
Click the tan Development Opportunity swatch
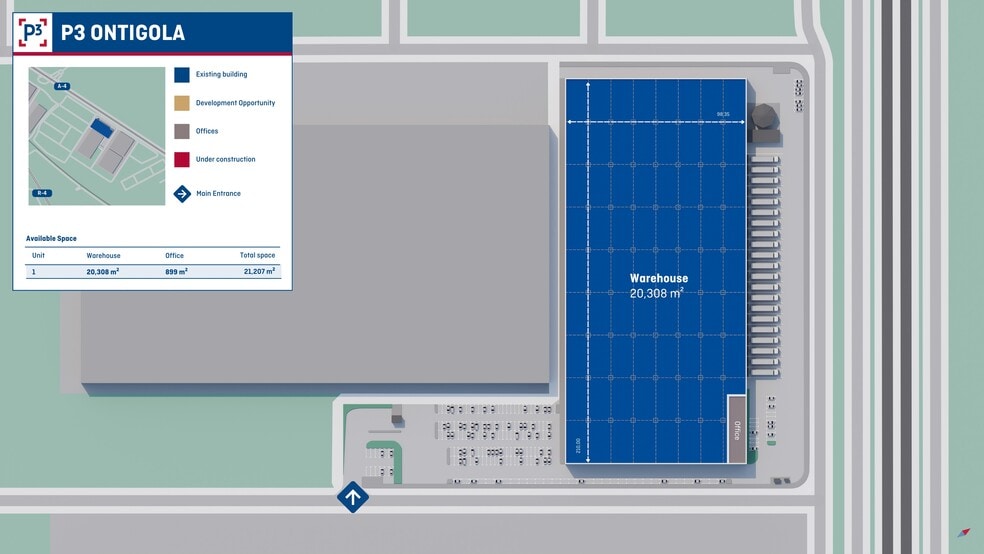tap(182, 103)
